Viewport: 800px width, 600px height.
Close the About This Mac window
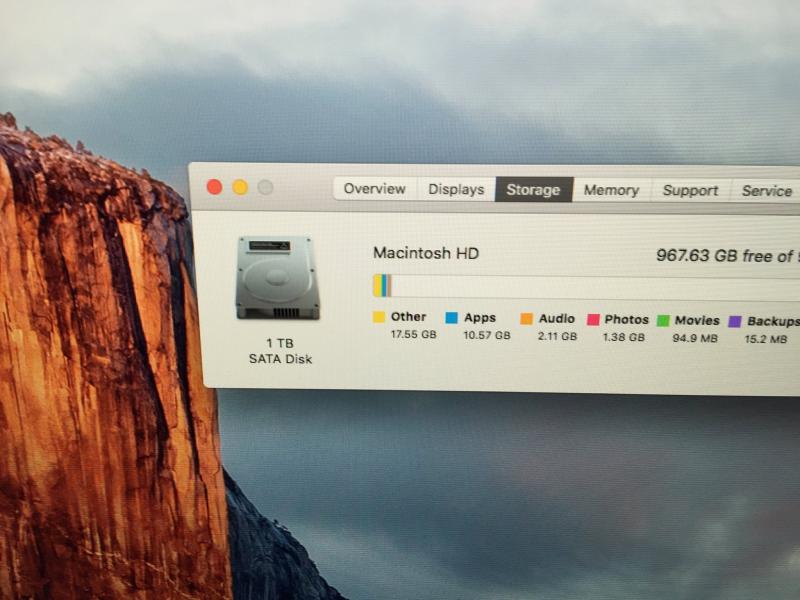point(214,187)
